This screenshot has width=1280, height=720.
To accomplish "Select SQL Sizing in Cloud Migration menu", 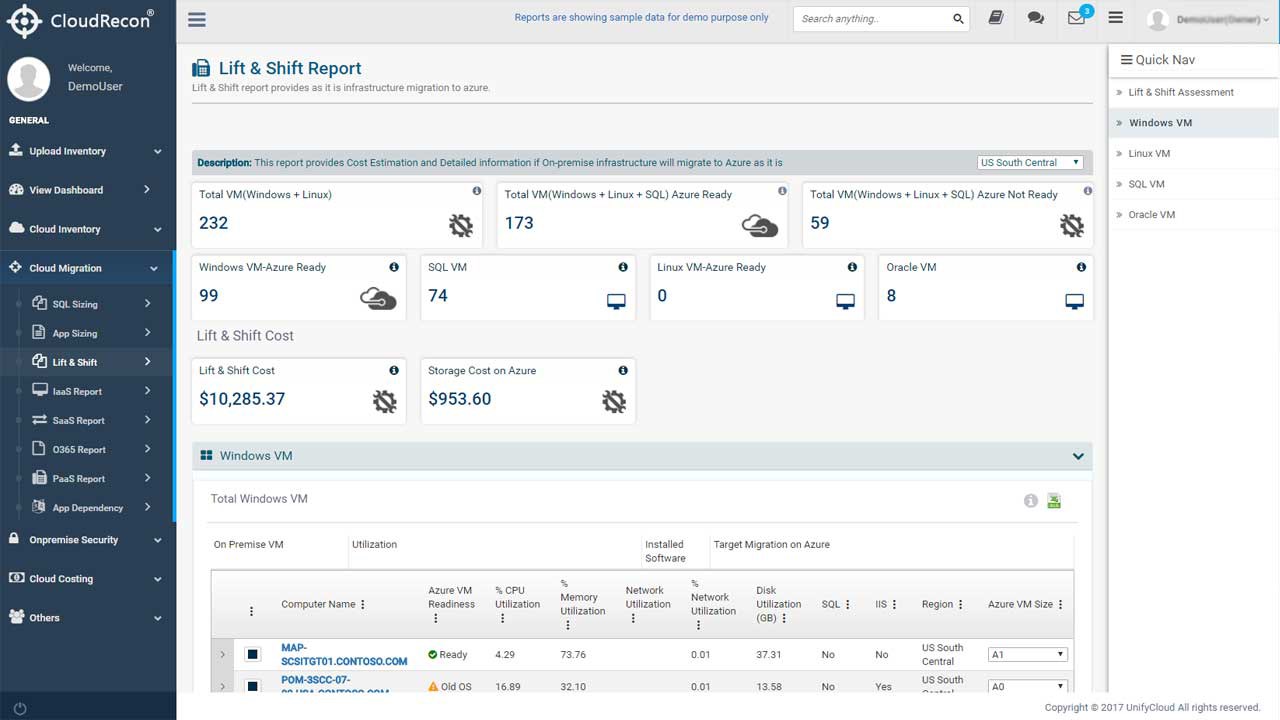I will [75, 304].
